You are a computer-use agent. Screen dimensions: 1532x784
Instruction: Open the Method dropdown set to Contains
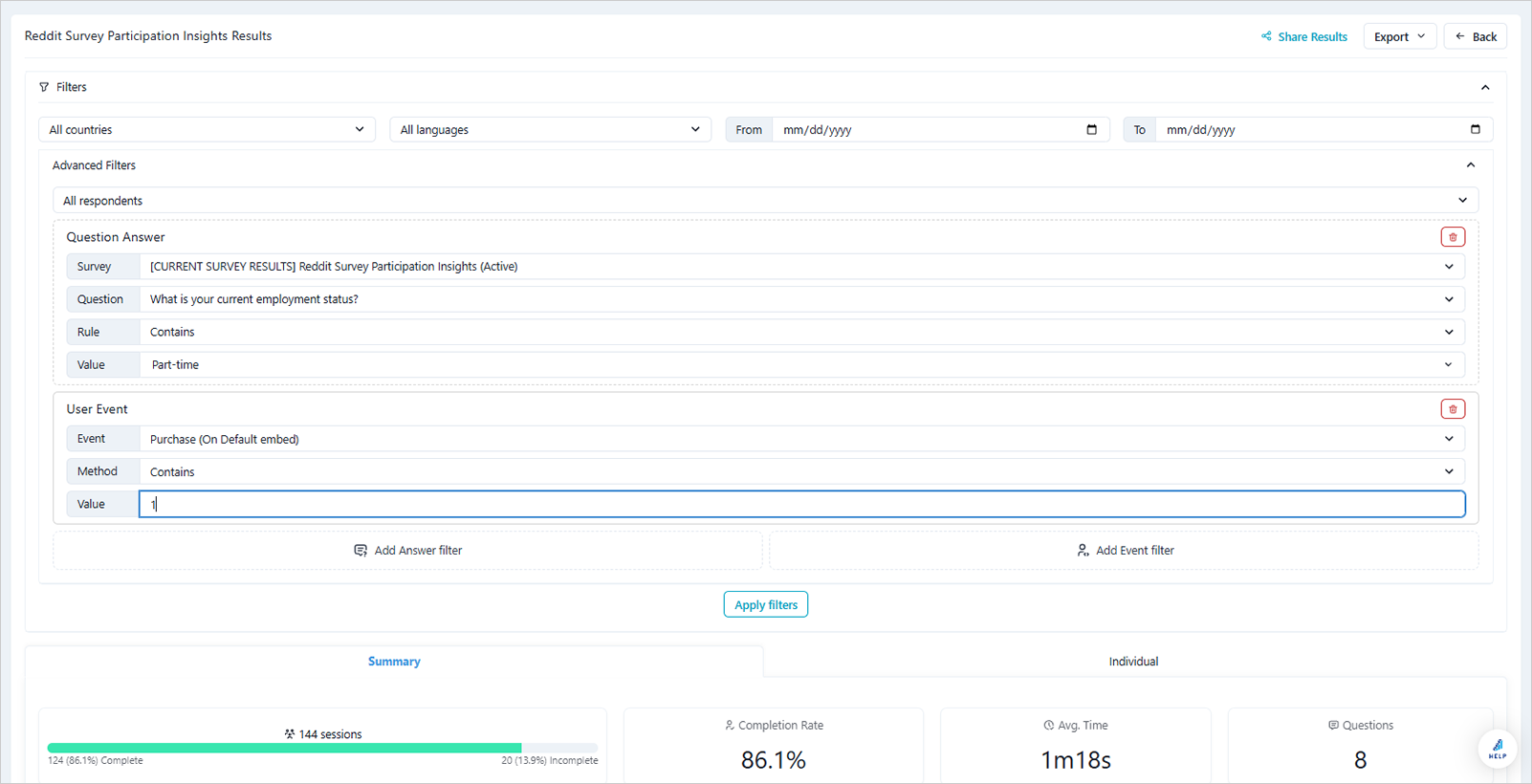coord(801,471)
